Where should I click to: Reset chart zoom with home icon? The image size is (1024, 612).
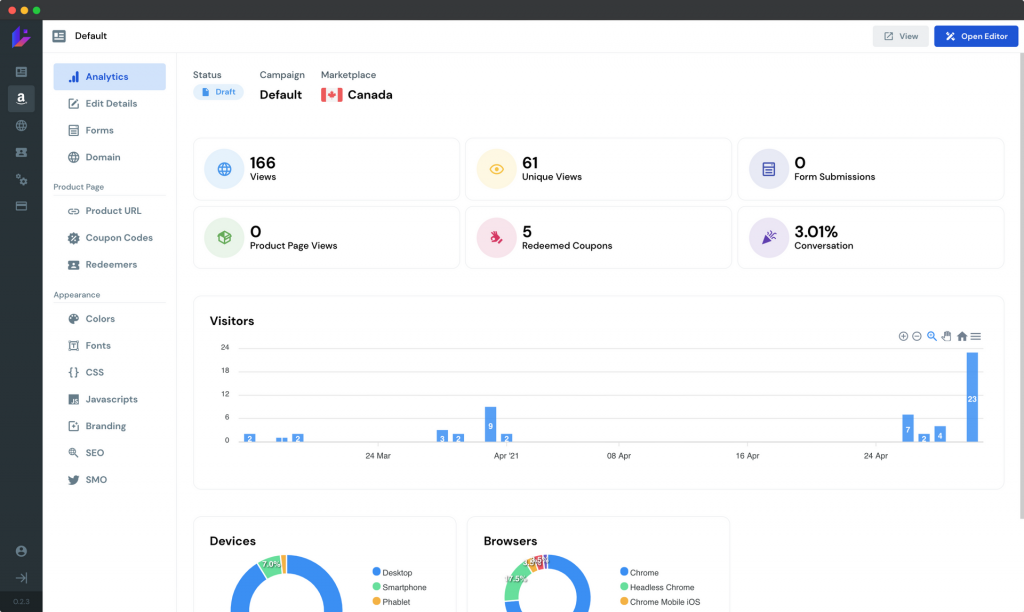[x=961, y=336]
